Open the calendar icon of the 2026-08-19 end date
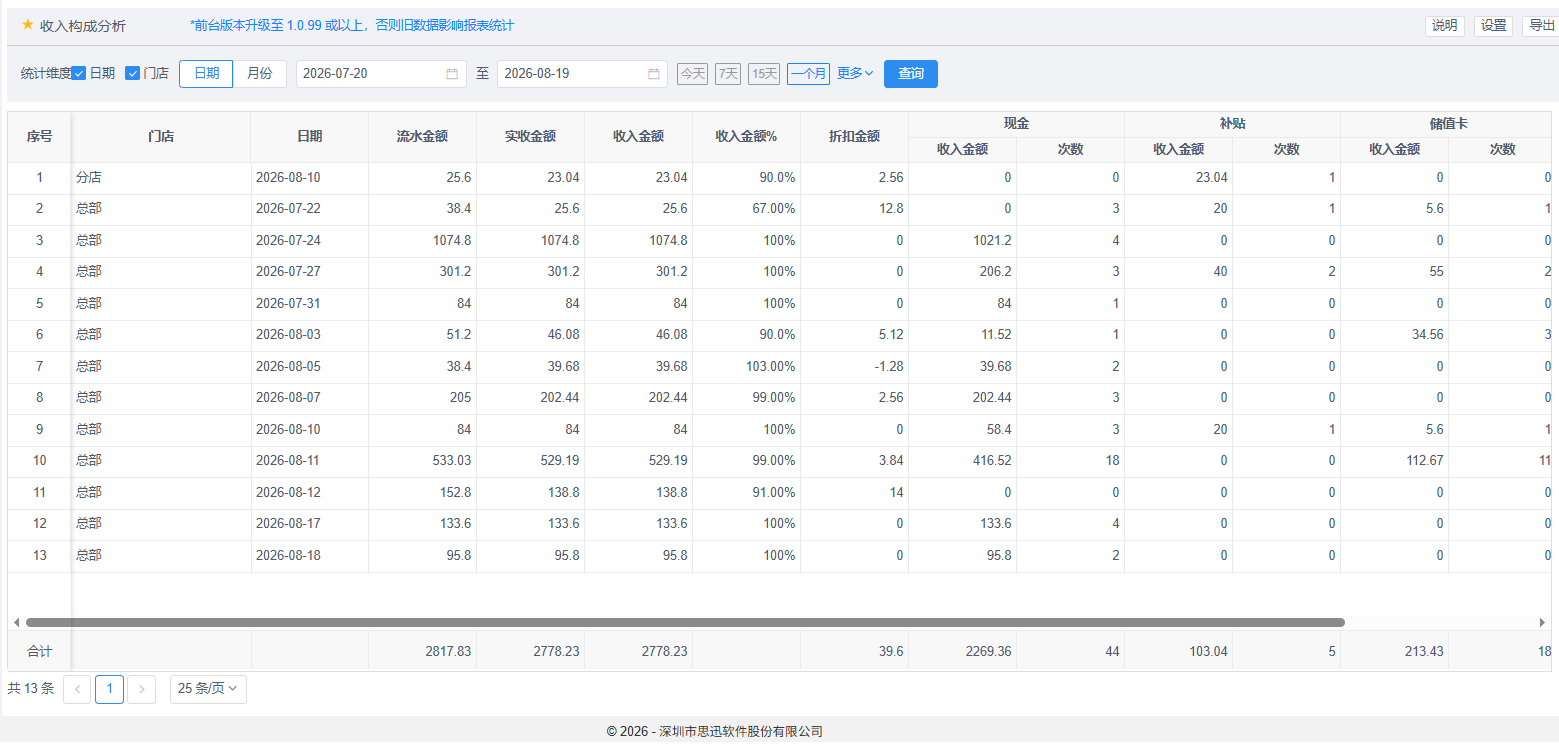The width and height of the screenshot is (1559, 752). coord(654,74)
